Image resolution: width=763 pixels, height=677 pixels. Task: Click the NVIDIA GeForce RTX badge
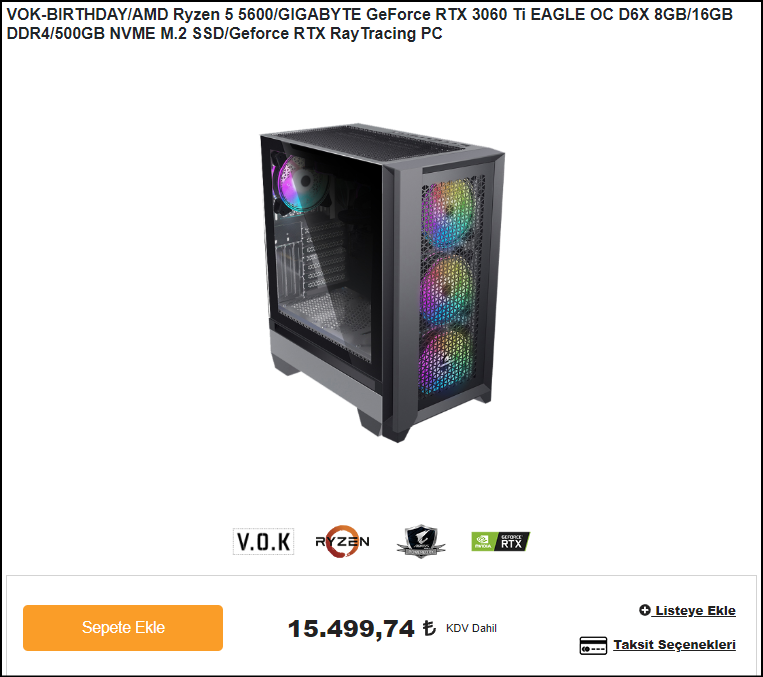click(500, 542)
